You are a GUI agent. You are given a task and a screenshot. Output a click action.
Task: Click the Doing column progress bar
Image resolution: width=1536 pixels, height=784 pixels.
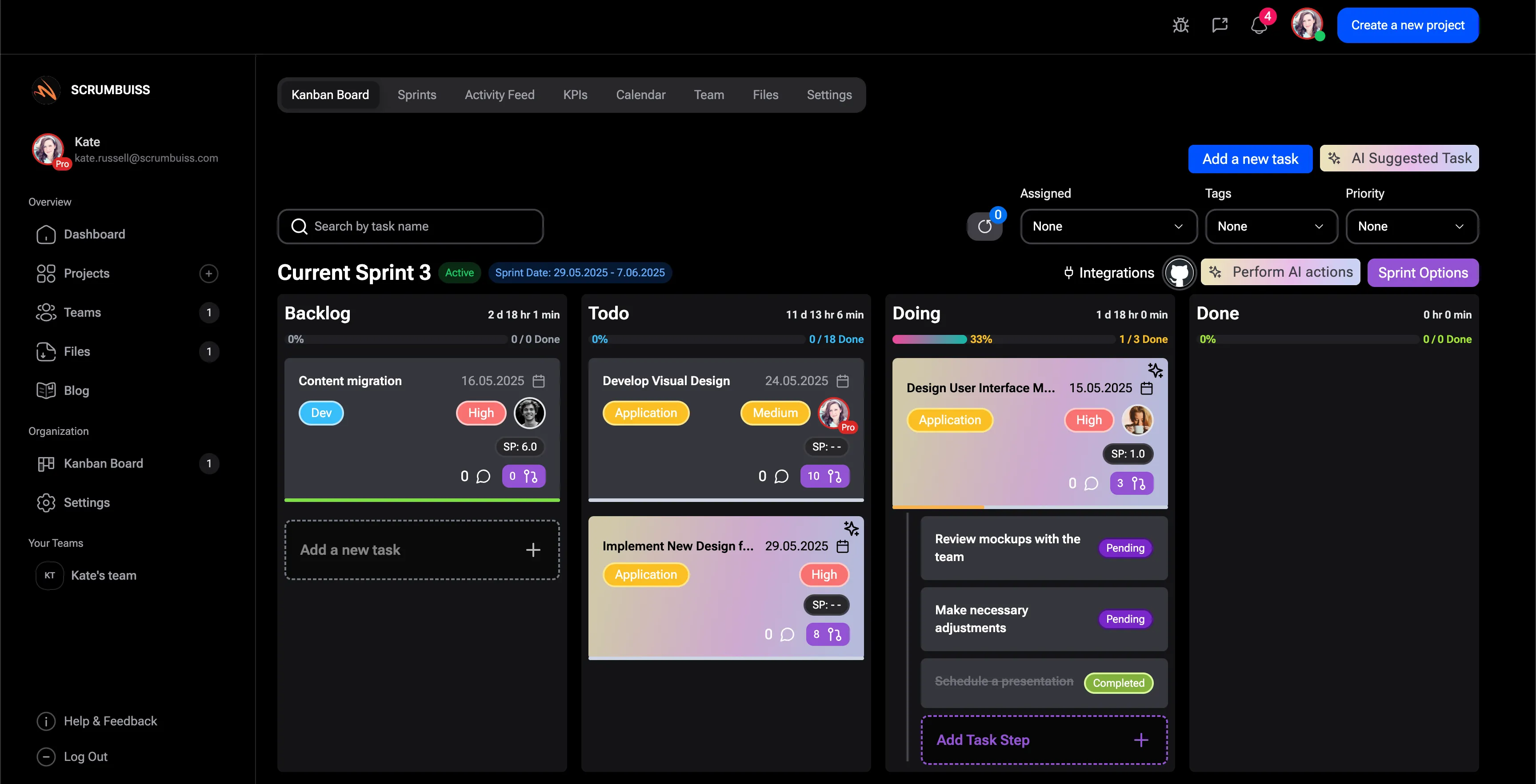[1003, 339]
